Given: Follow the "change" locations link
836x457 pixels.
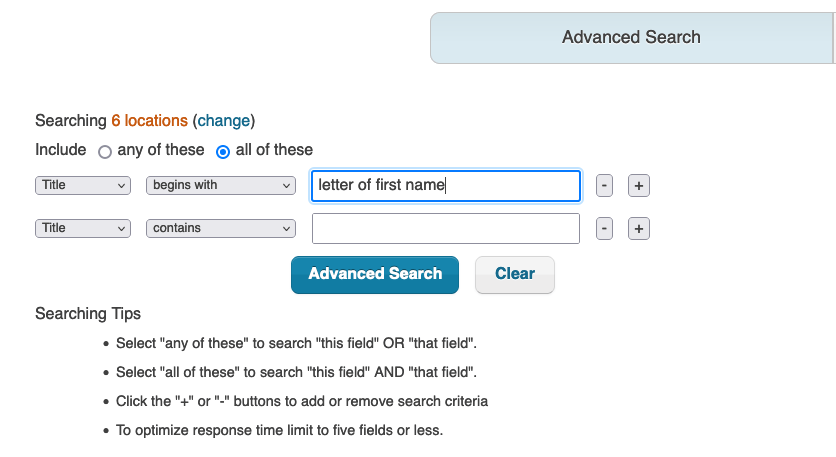Looking at the screenshot, I should pyautogui.click(x=224, y=121).
